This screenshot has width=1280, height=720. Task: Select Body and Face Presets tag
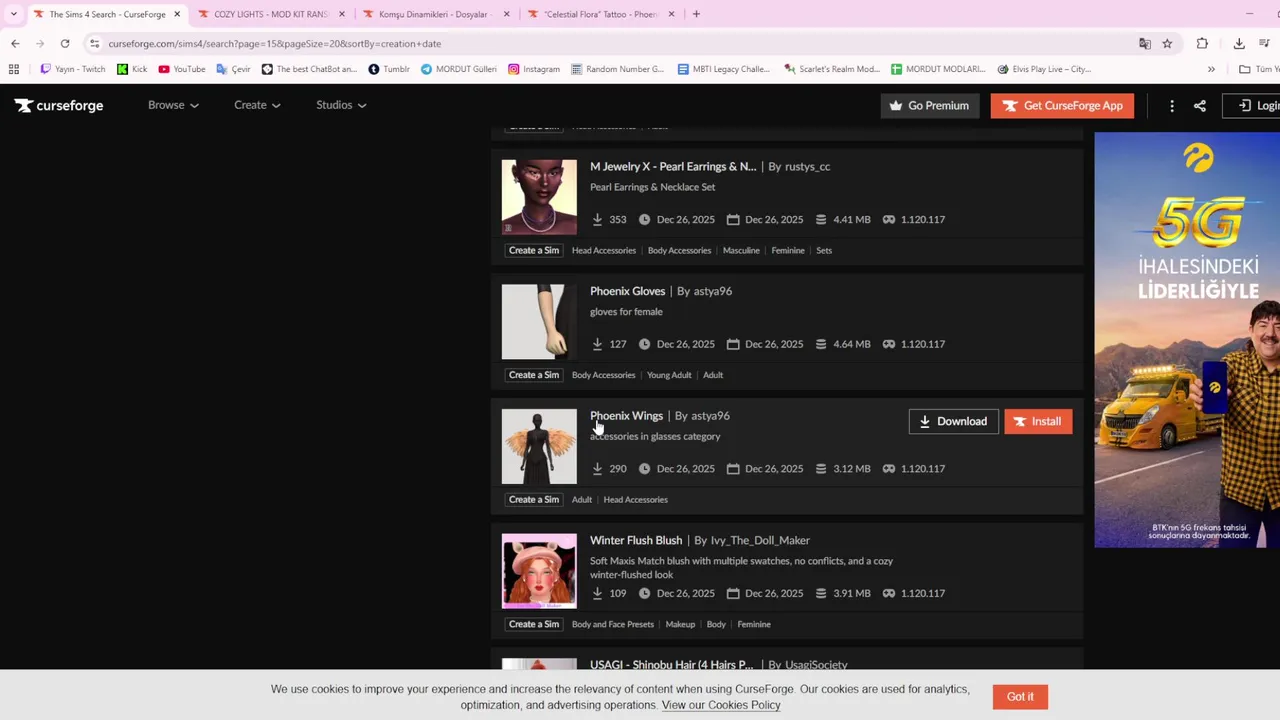(613, 624)
